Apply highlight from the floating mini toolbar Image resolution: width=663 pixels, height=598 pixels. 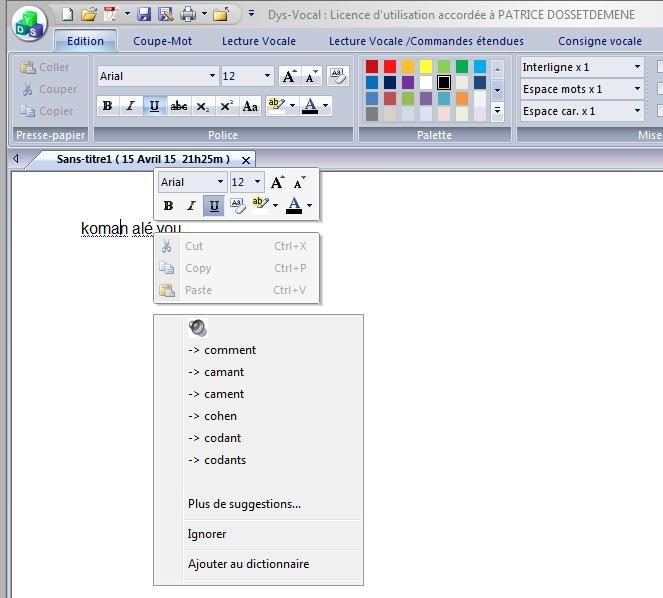point(260,206)
